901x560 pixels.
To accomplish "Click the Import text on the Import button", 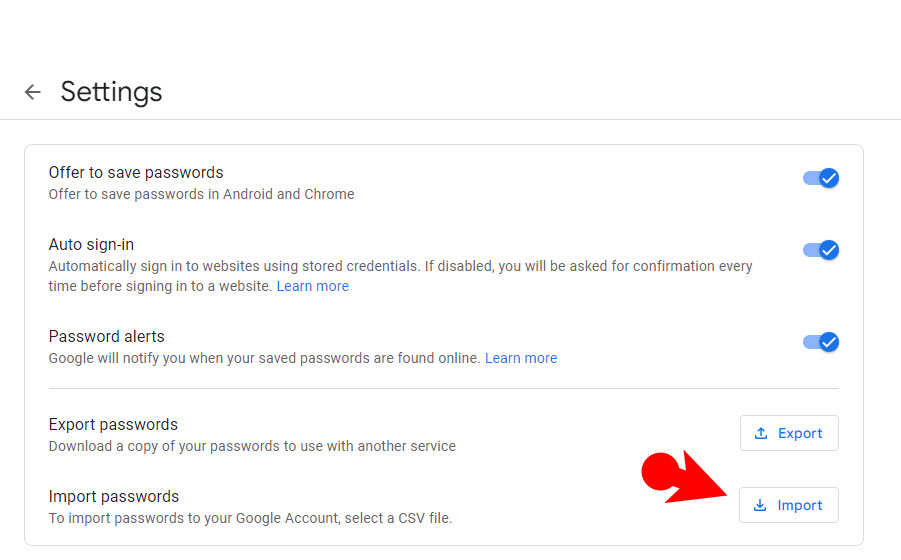I will pyautogui.click(x=800, y=505).
